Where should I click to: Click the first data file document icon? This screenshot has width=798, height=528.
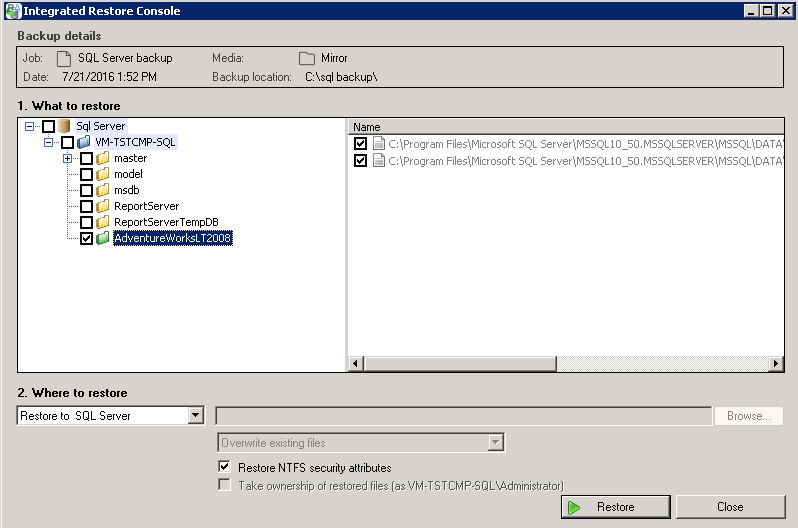tap(379, 144)
